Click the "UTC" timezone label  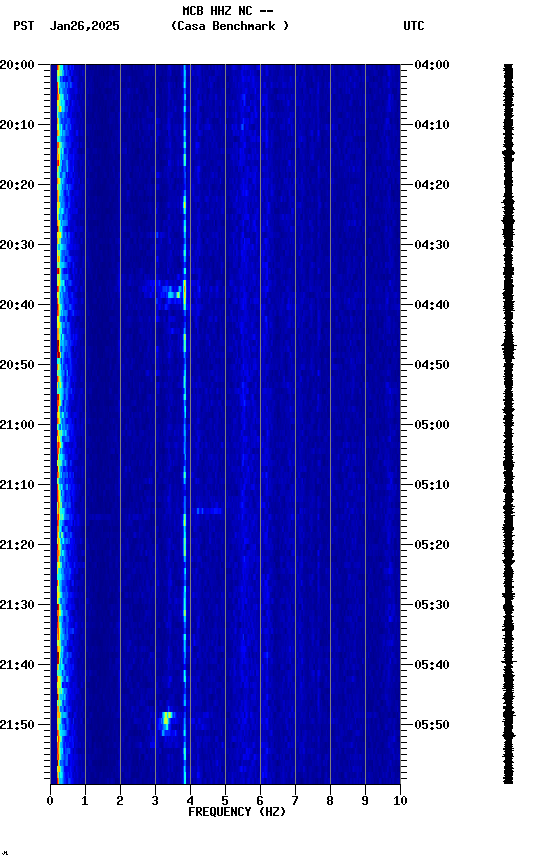coord(414,26)
